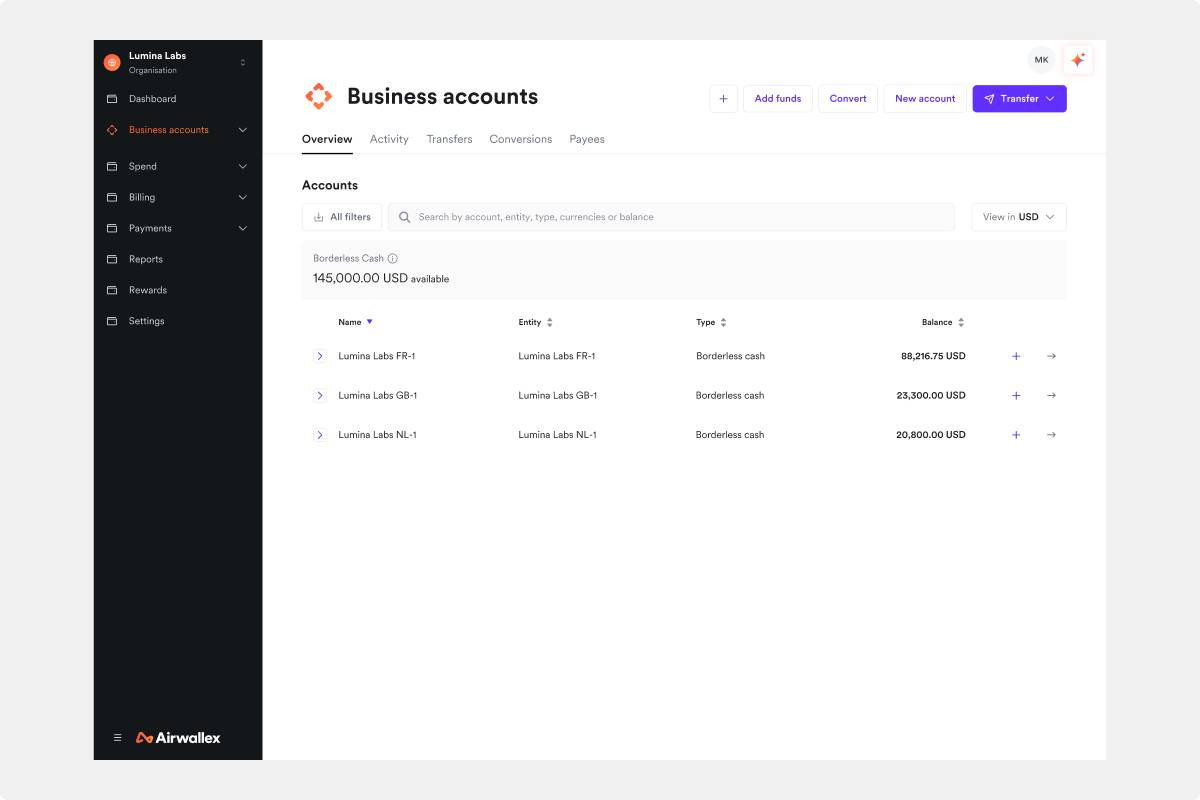Click the Airwallex logo

[178, 738]
